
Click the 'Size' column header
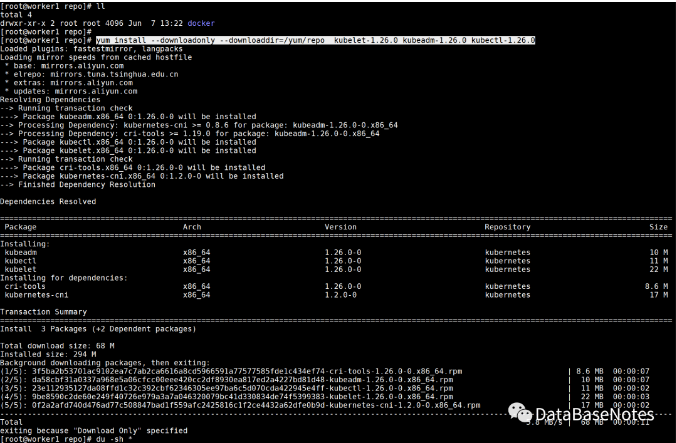[658, 227]
